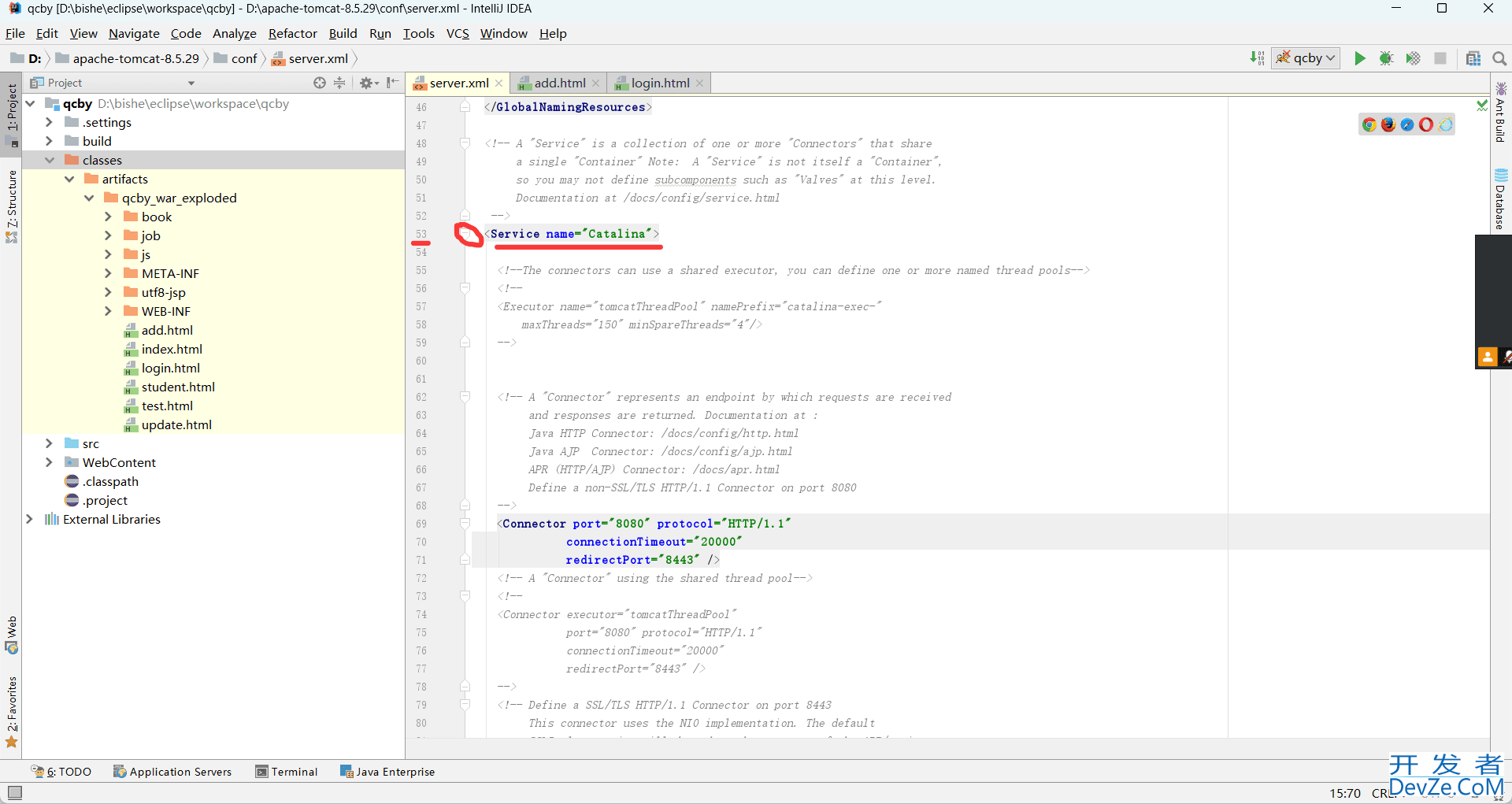The width and height of the screenshot is (1512, 804).
Task: Click cursor position 15:70 in status bar
Action: click(x=1345, y=793)
